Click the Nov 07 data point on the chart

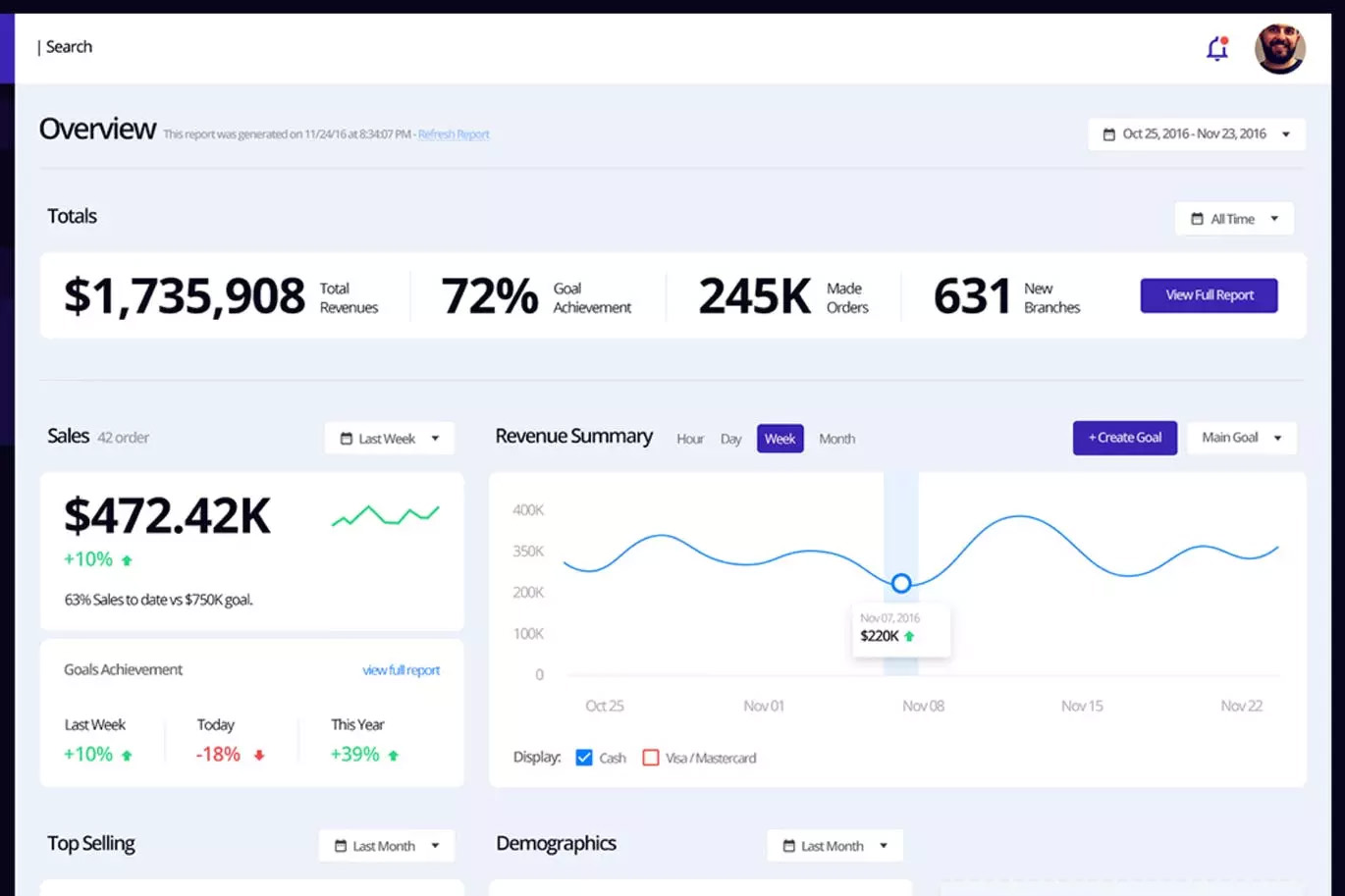click(x=901, y=583)
